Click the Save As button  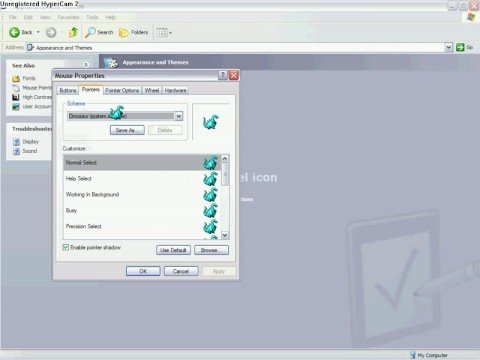[x=127, y=130]
